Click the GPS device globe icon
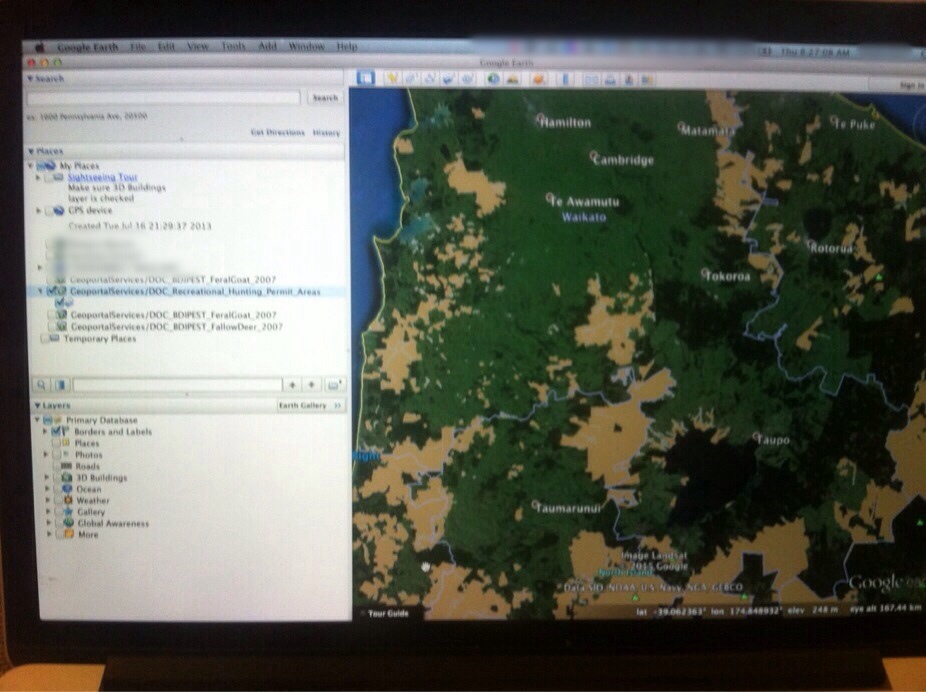This screenshot has height=692, width=926. click(x=58, y=210)
